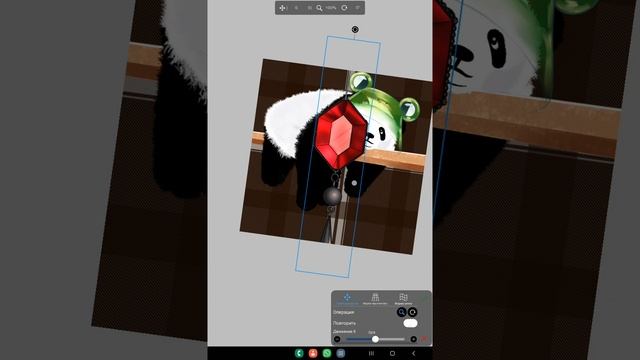Choose the zoom operation magnifier button
Screen dimensions: 640x360
pyautogui.click(x=402, y=312)
